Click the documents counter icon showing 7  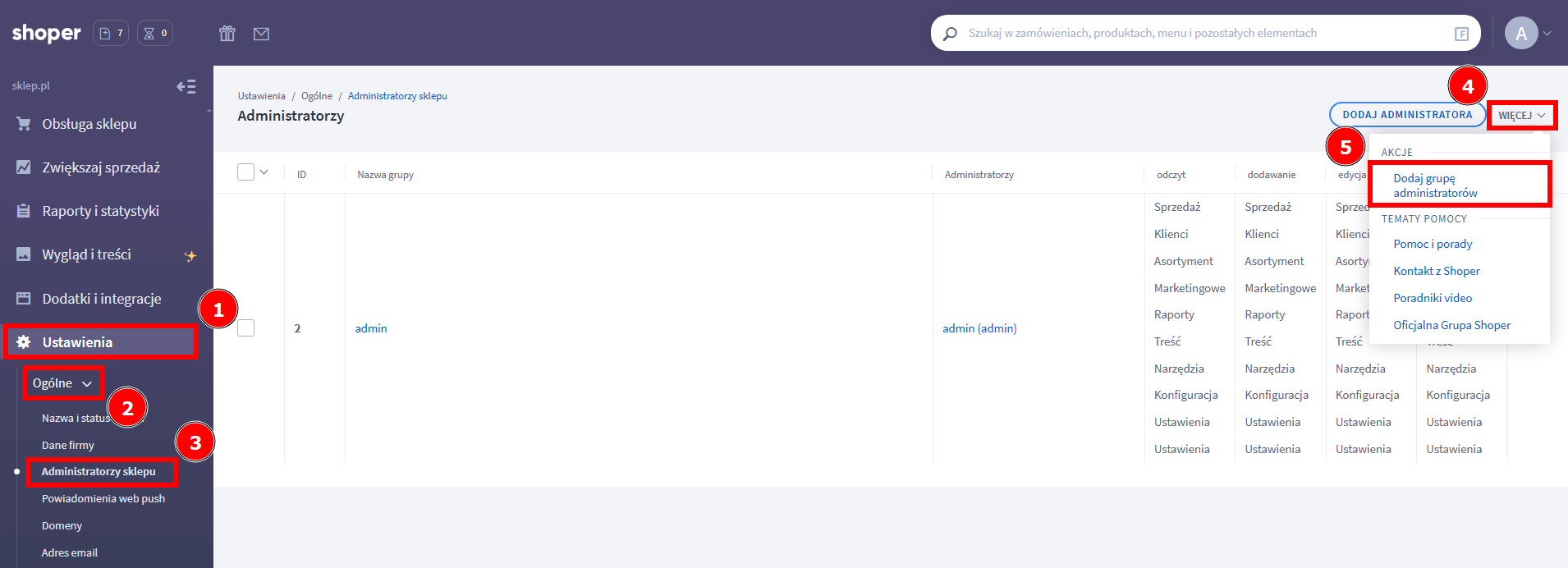111,33
